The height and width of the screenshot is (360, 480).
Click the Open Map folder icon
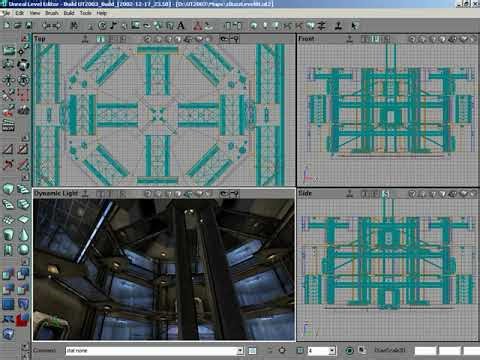[18, 25]
